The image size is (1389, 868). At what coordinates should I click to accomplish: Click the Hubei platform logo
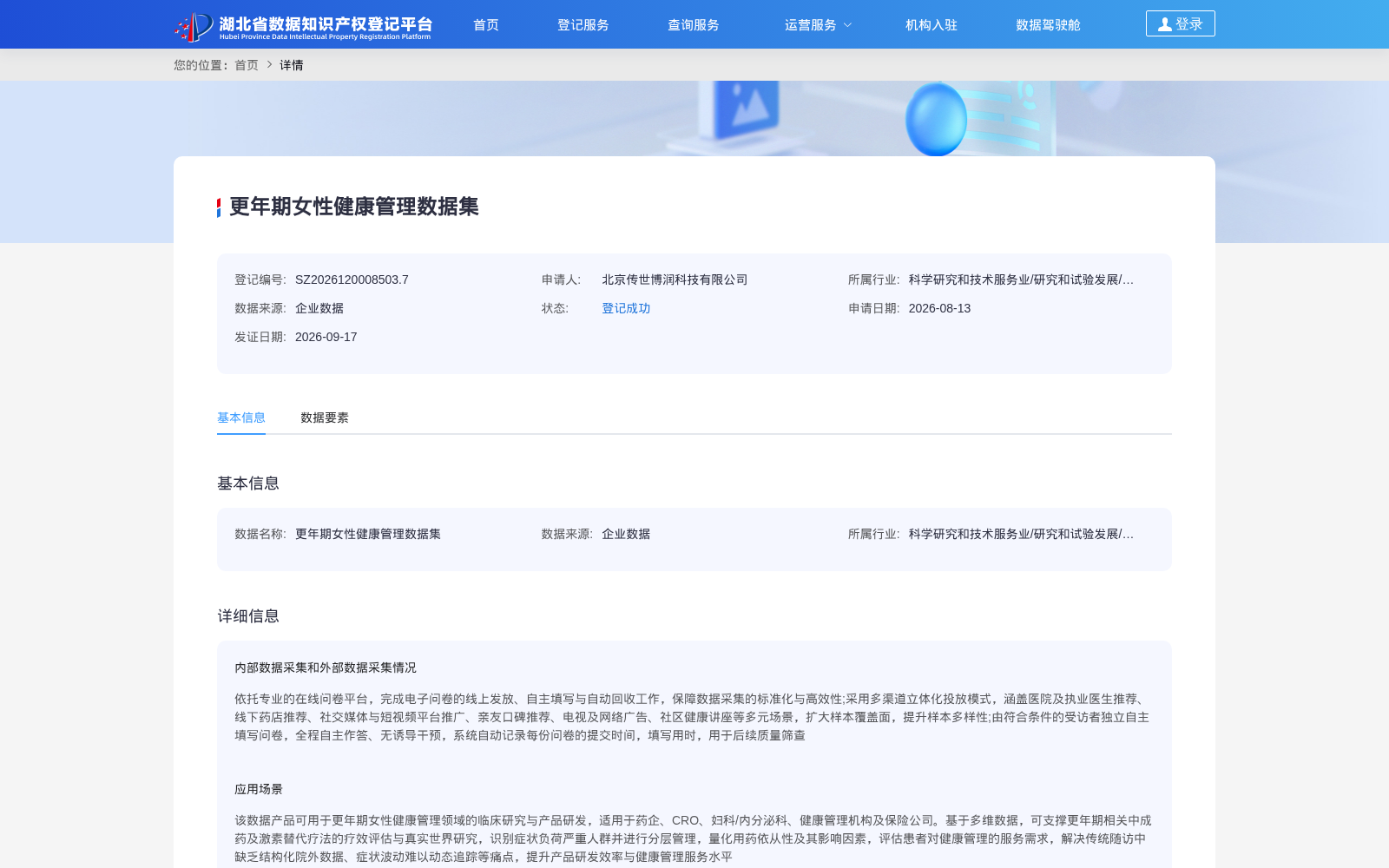(x=303, y=26)
